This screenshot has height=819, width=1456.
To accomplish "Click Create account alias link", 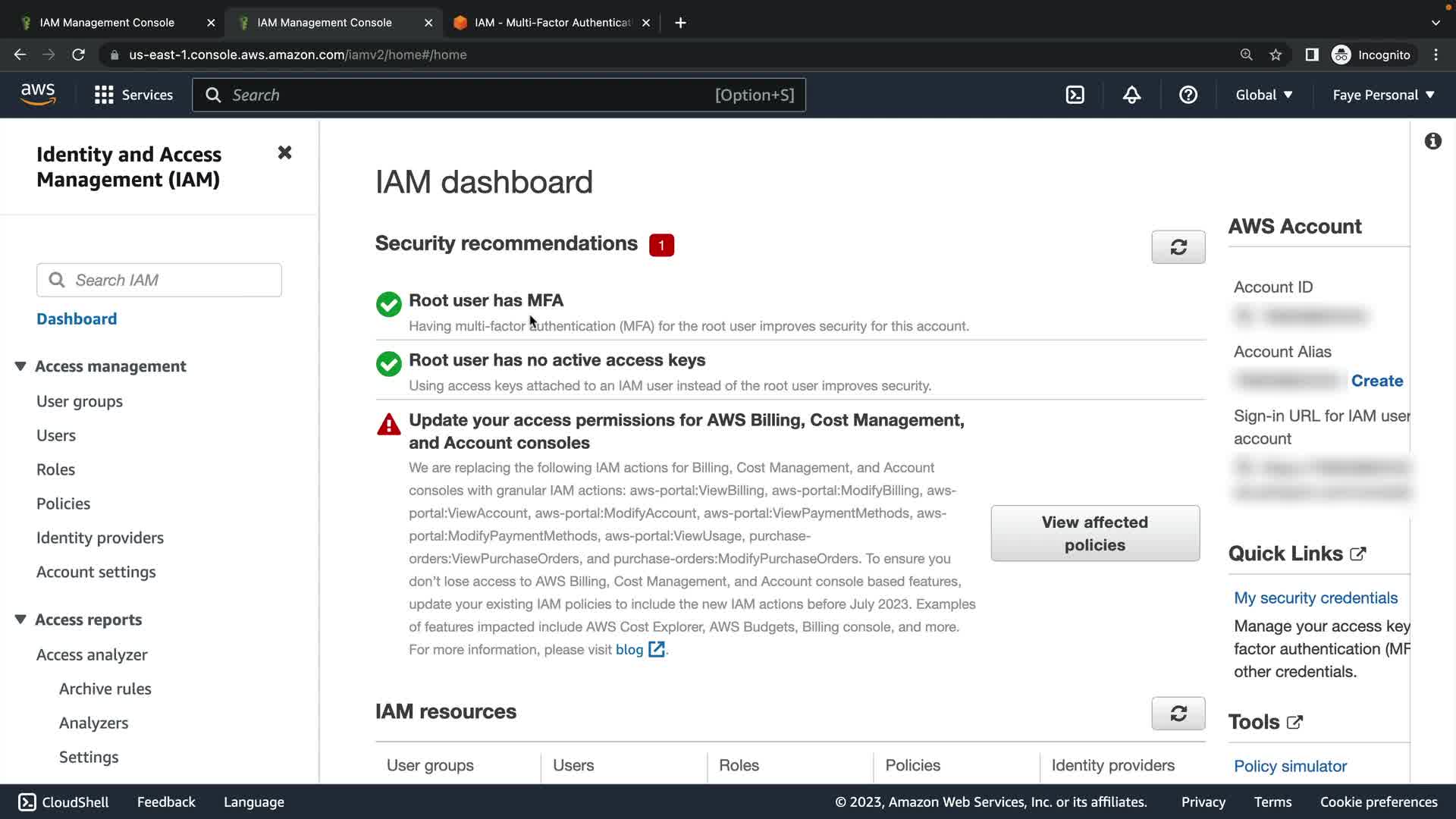I will coord(1376,381).
